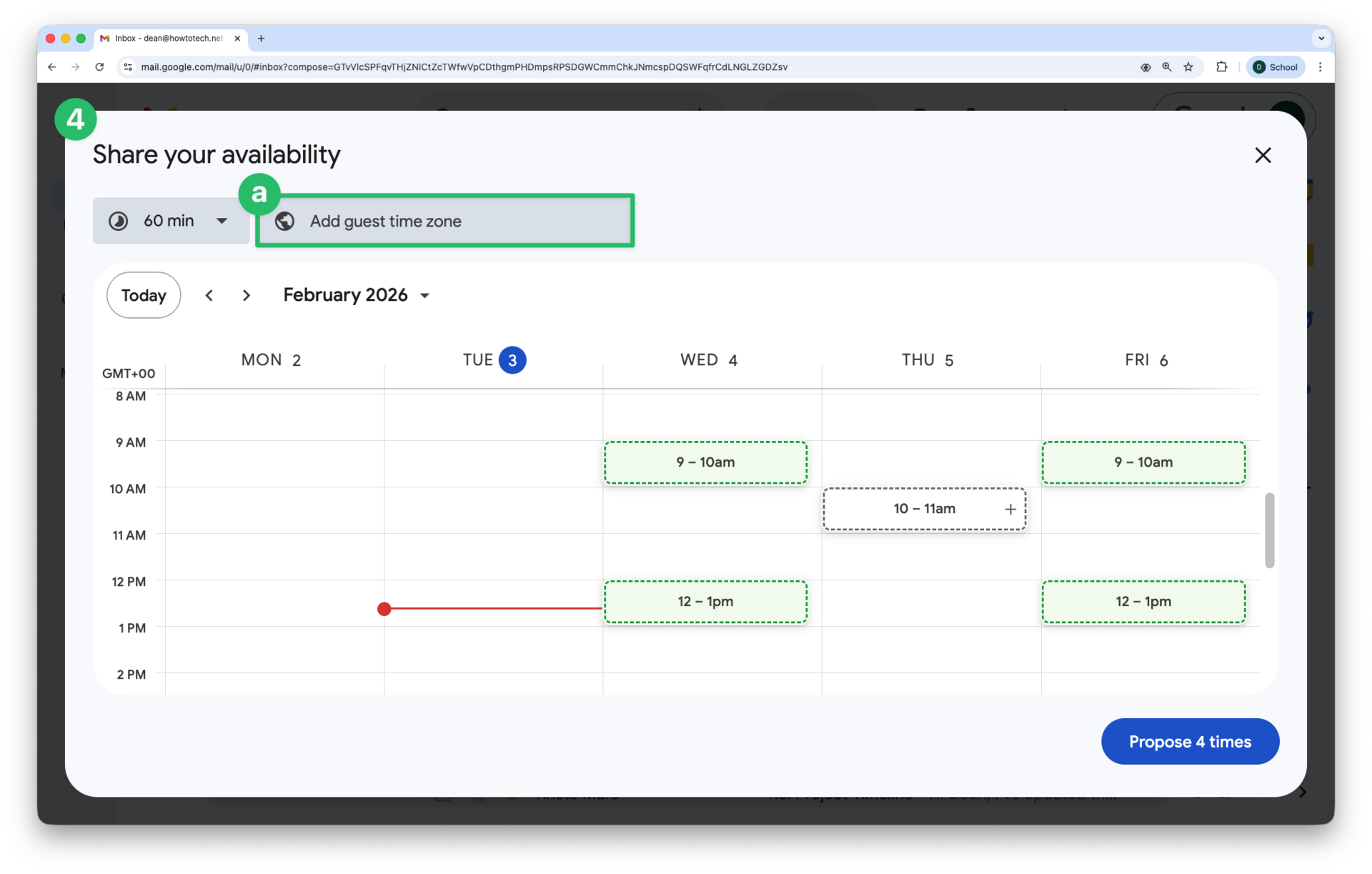This screenshot has width=1372, height=874.
Task: Deselect the 9–10am Wednesday time slot
Action: pos(705,462)
